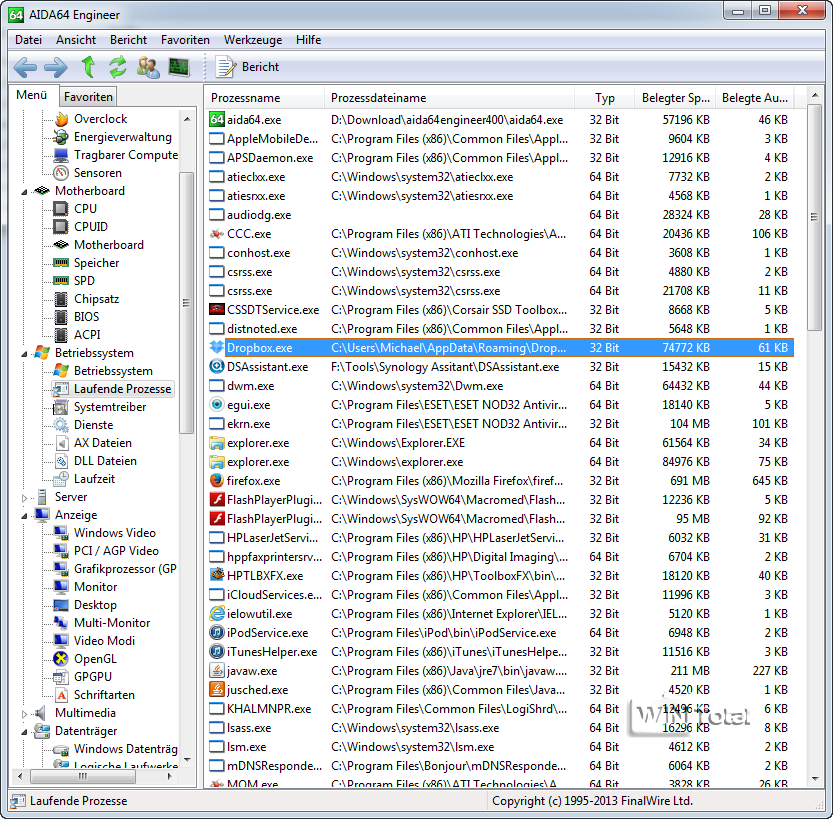The image size is (833, 819).
Task: Open the green monitor graph toolbar icon
Action: pos(179,67)
